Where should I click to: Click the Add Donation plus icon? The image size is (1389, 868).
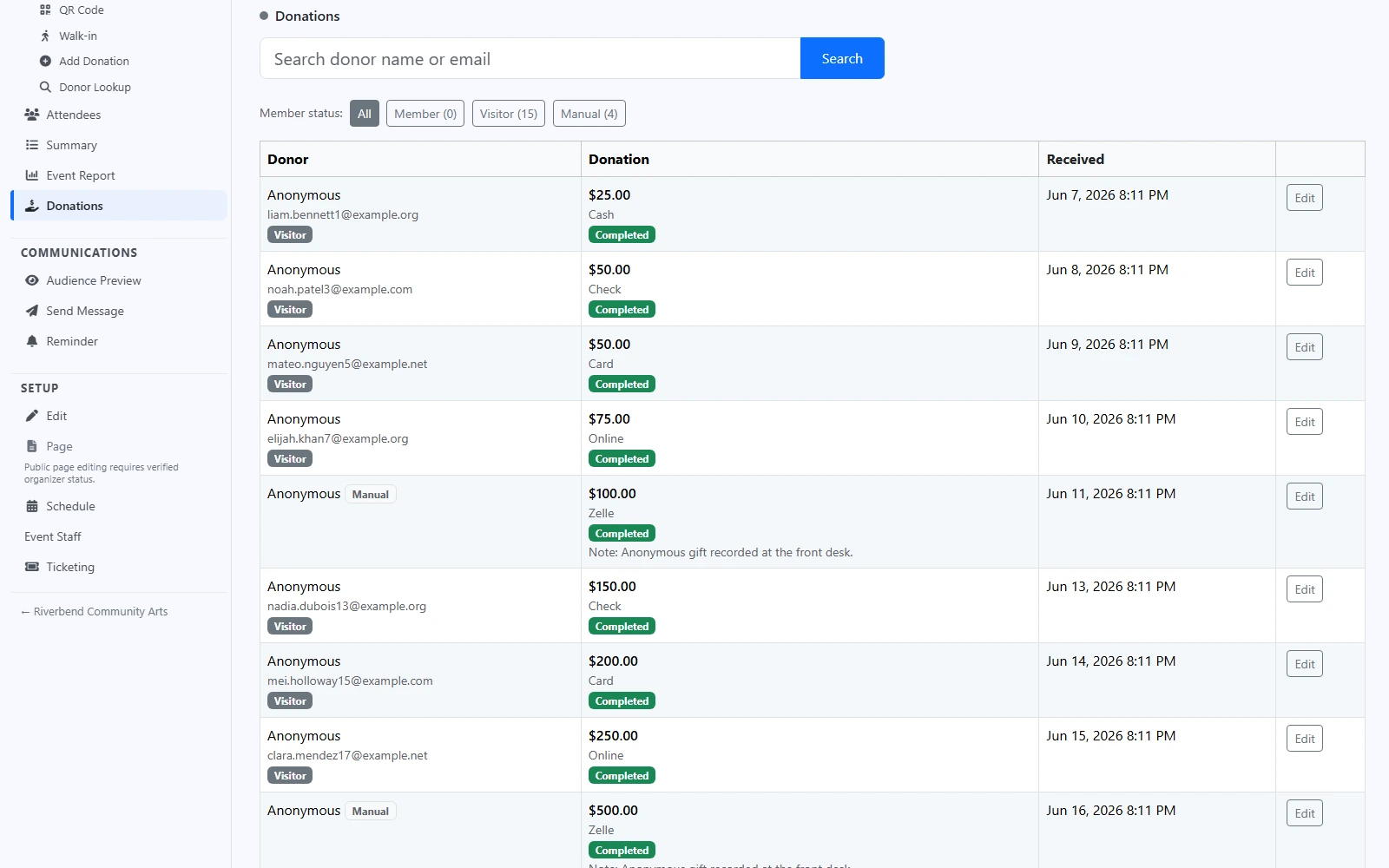tap(45, 61)
